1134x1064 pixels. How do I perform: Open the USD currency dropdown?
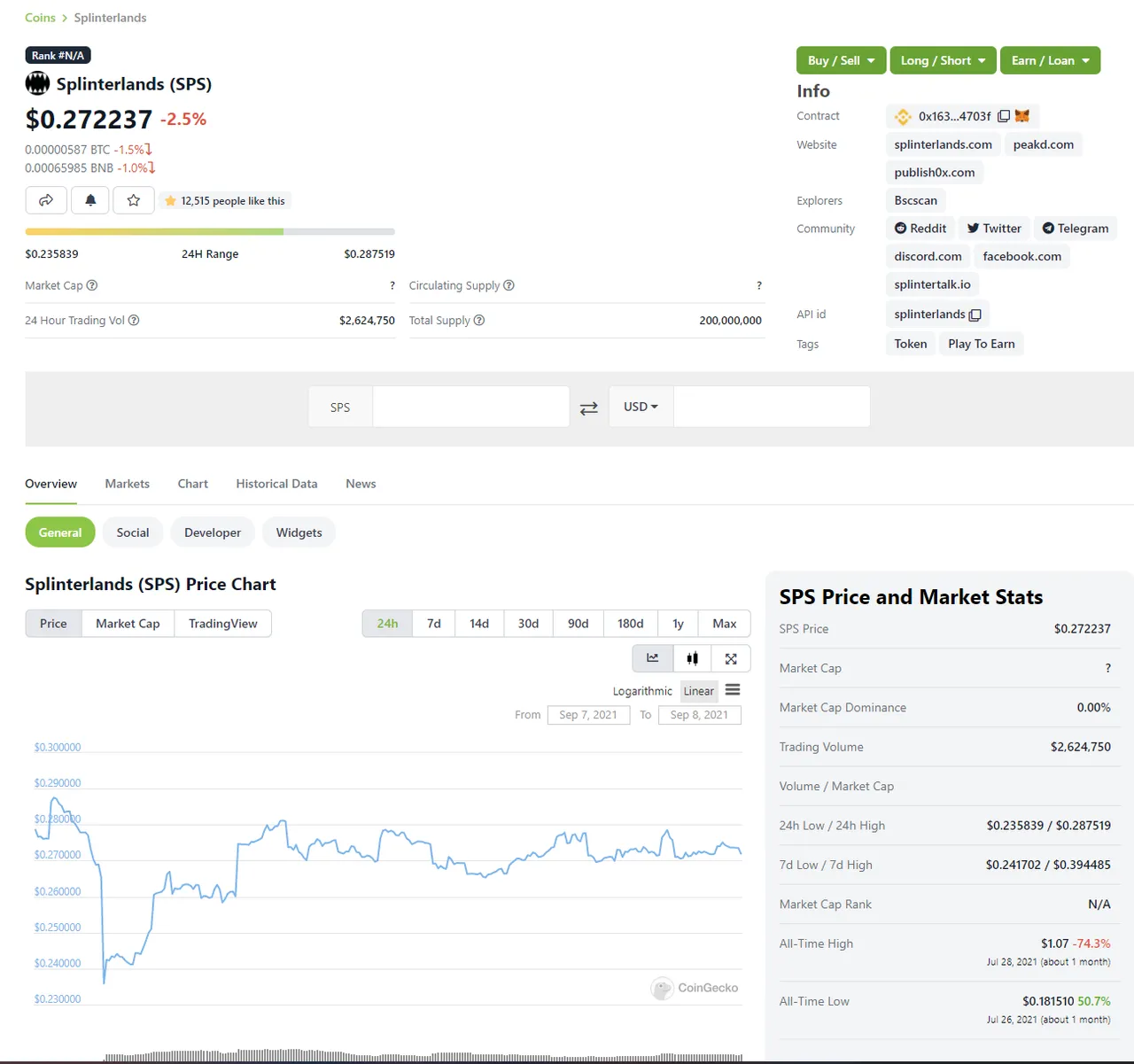[x=641, y=407]
